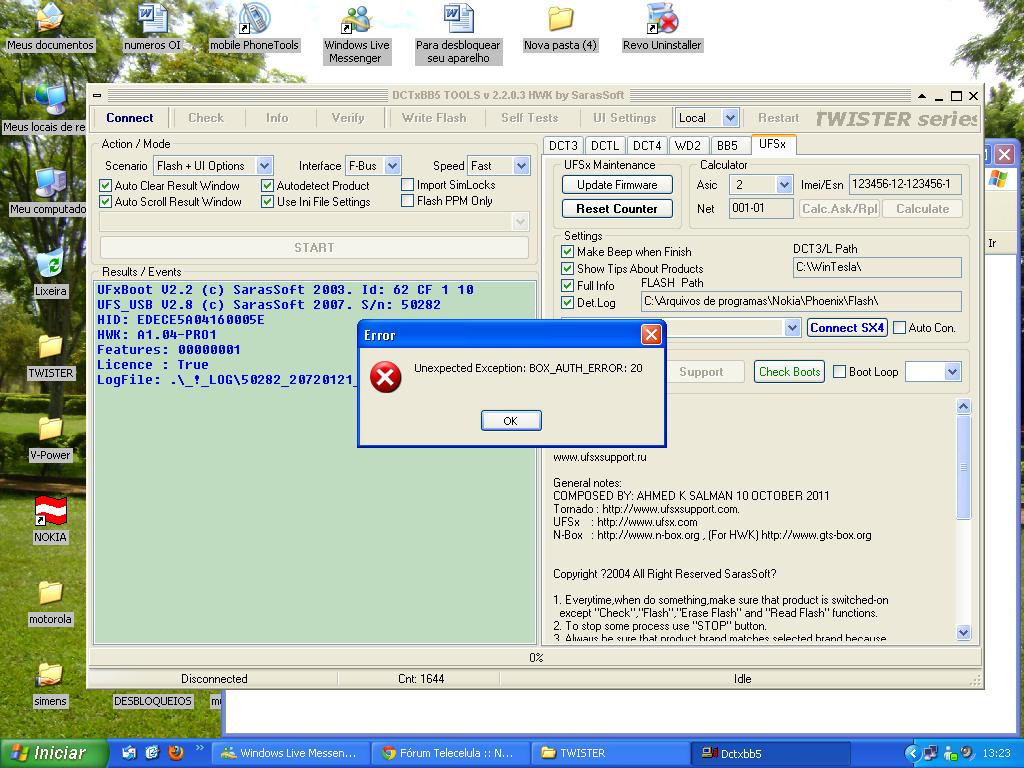Launch the NOKIA desktop shortcut
Viewport: 1024px width, 768px height.
tap(50, 519)
